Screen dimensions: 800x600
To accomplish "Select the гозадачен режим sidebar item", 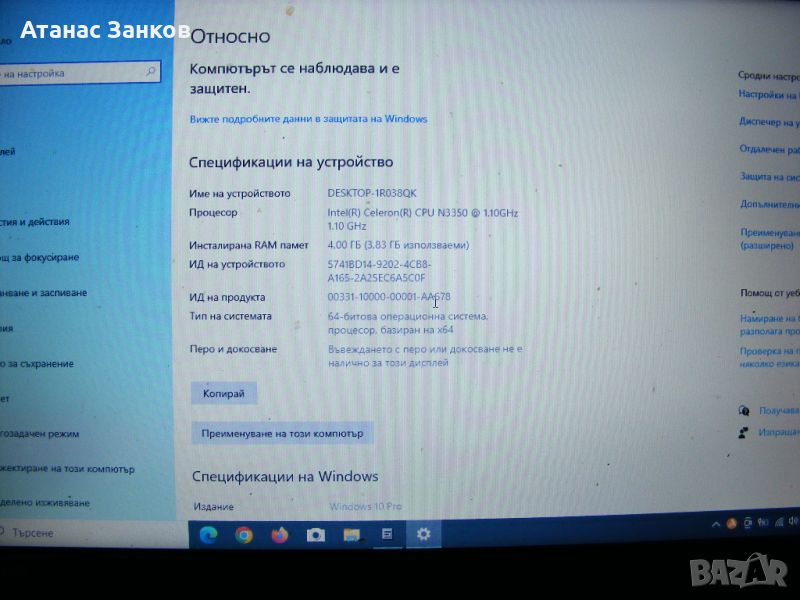I will [x=40, y=434].
